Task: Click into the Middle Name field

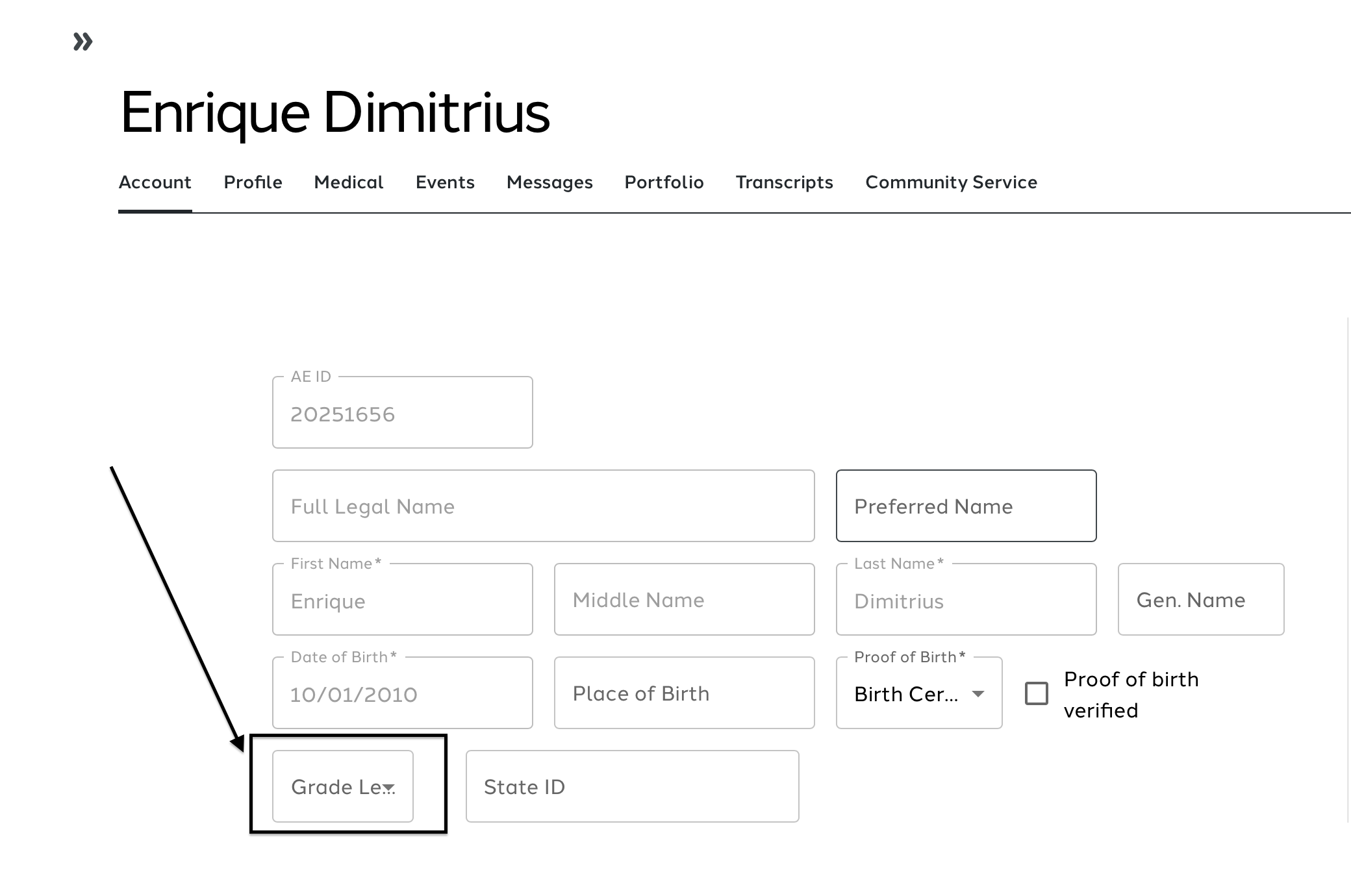Action: click(x=684, y=600)
